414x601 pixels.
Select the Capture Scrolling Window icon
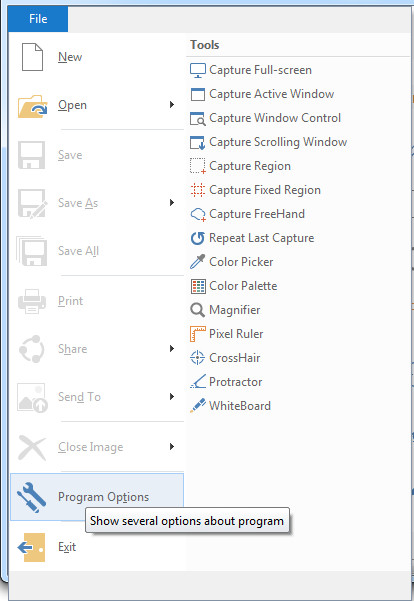tap(198, 142)
